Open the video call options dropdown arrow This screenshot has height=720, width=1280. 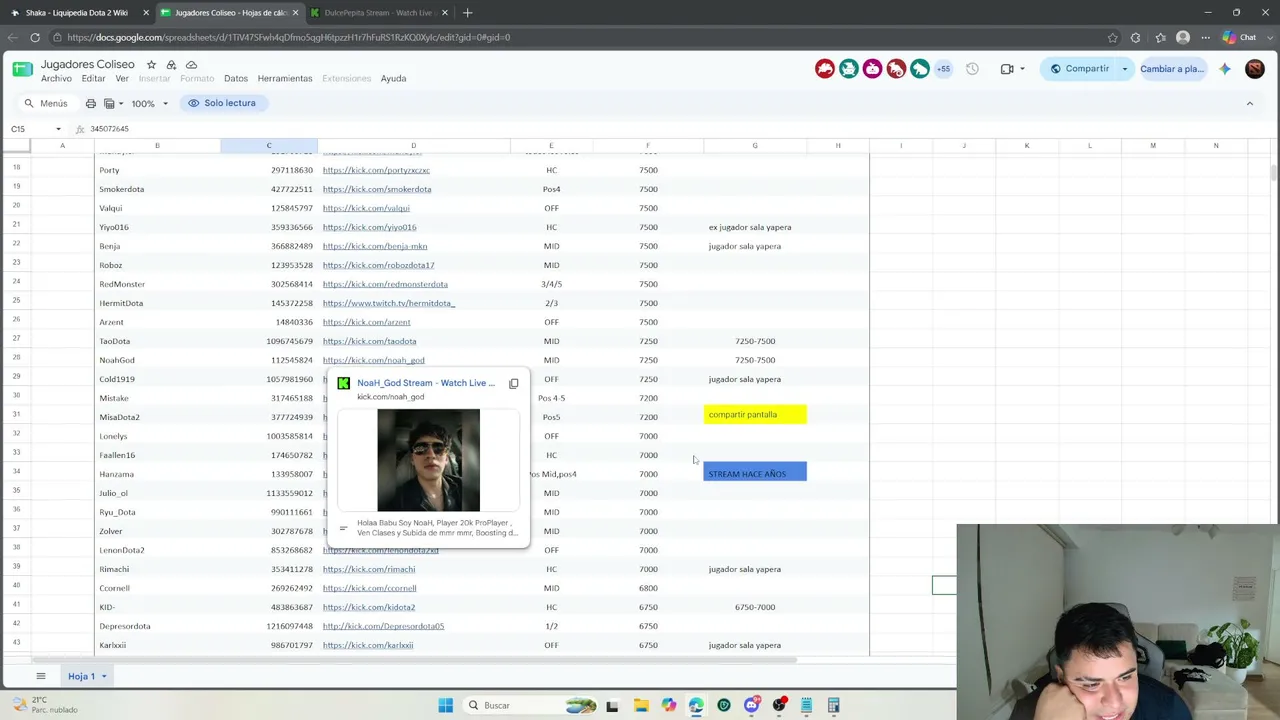click(1022, 69)
